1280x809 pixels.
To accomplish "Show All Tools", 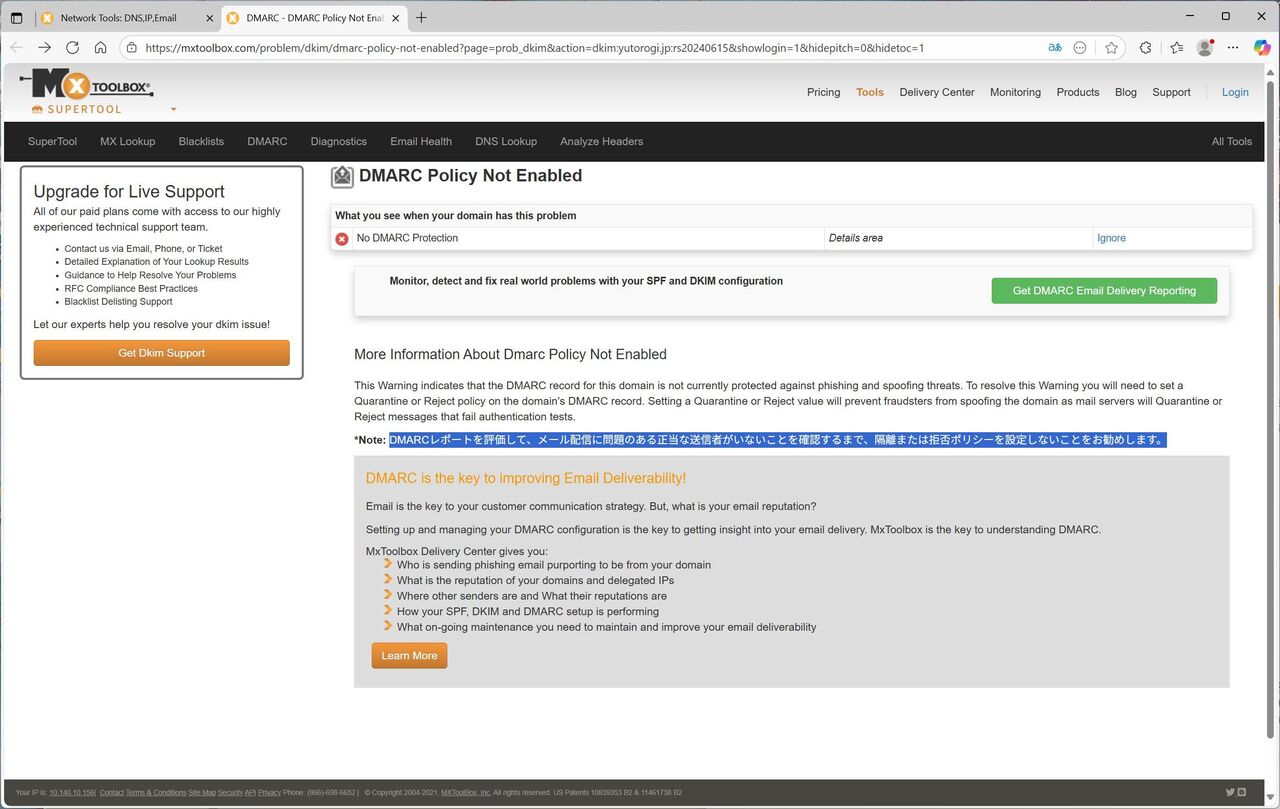I will click(1232, 141).
